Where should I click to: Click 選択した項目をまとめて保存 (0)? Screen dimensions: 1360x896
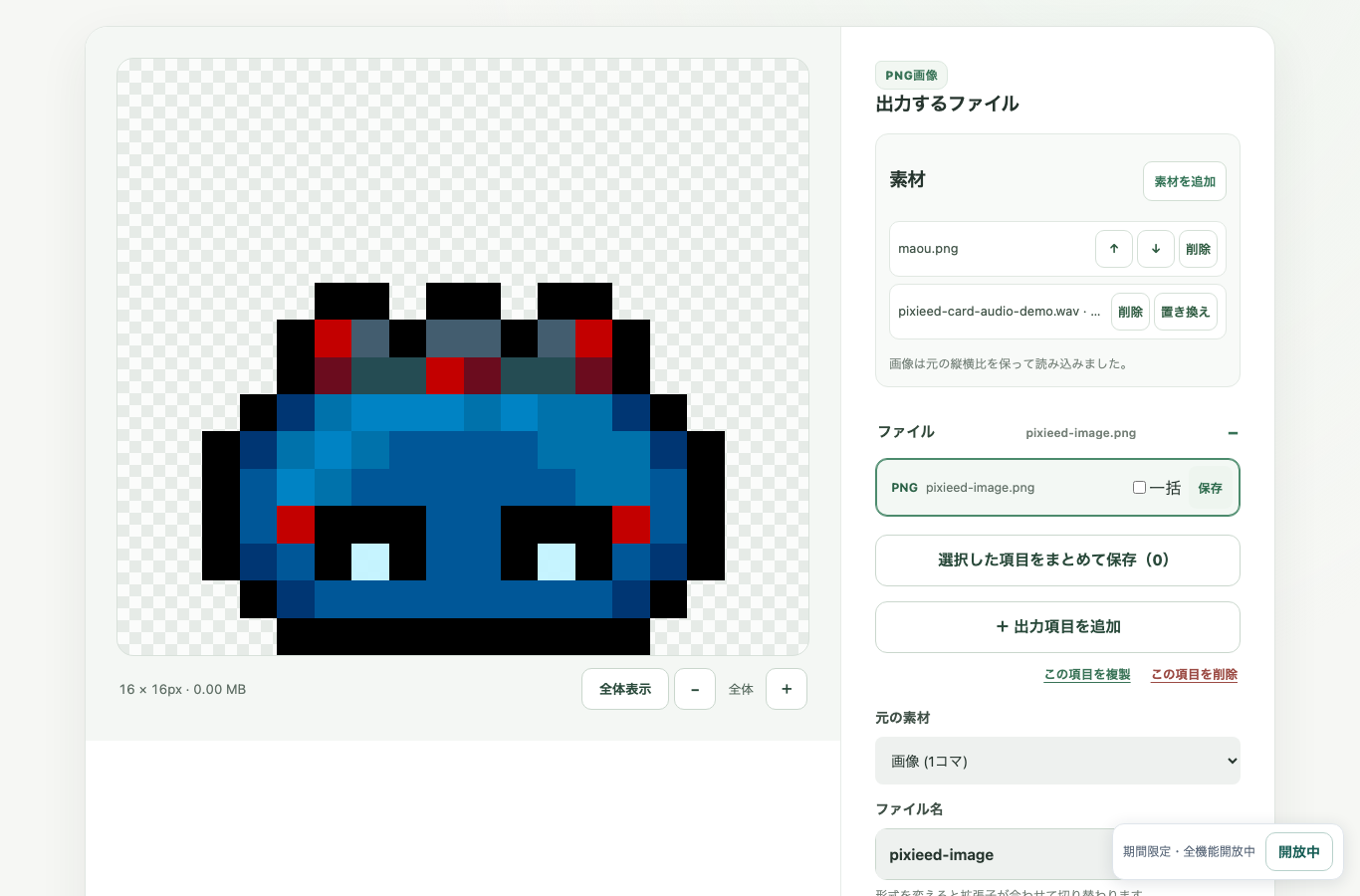point(1057,560)
